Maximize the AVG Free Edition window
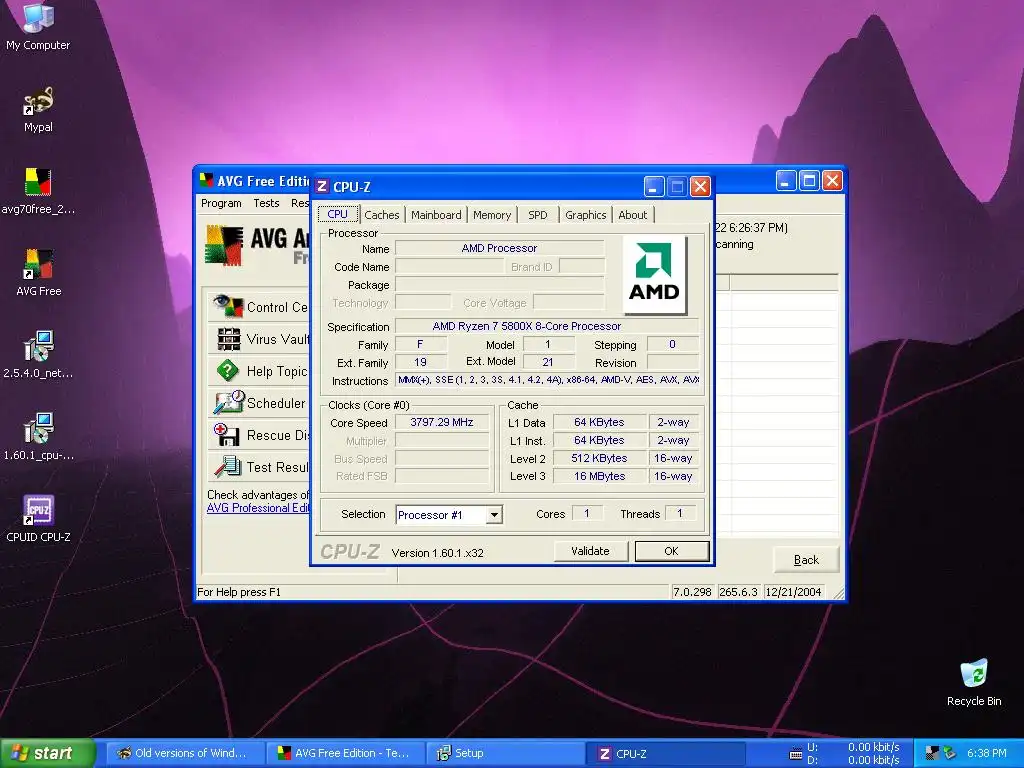The height and width of the screenshot is (768, 1024). [809, 180]
